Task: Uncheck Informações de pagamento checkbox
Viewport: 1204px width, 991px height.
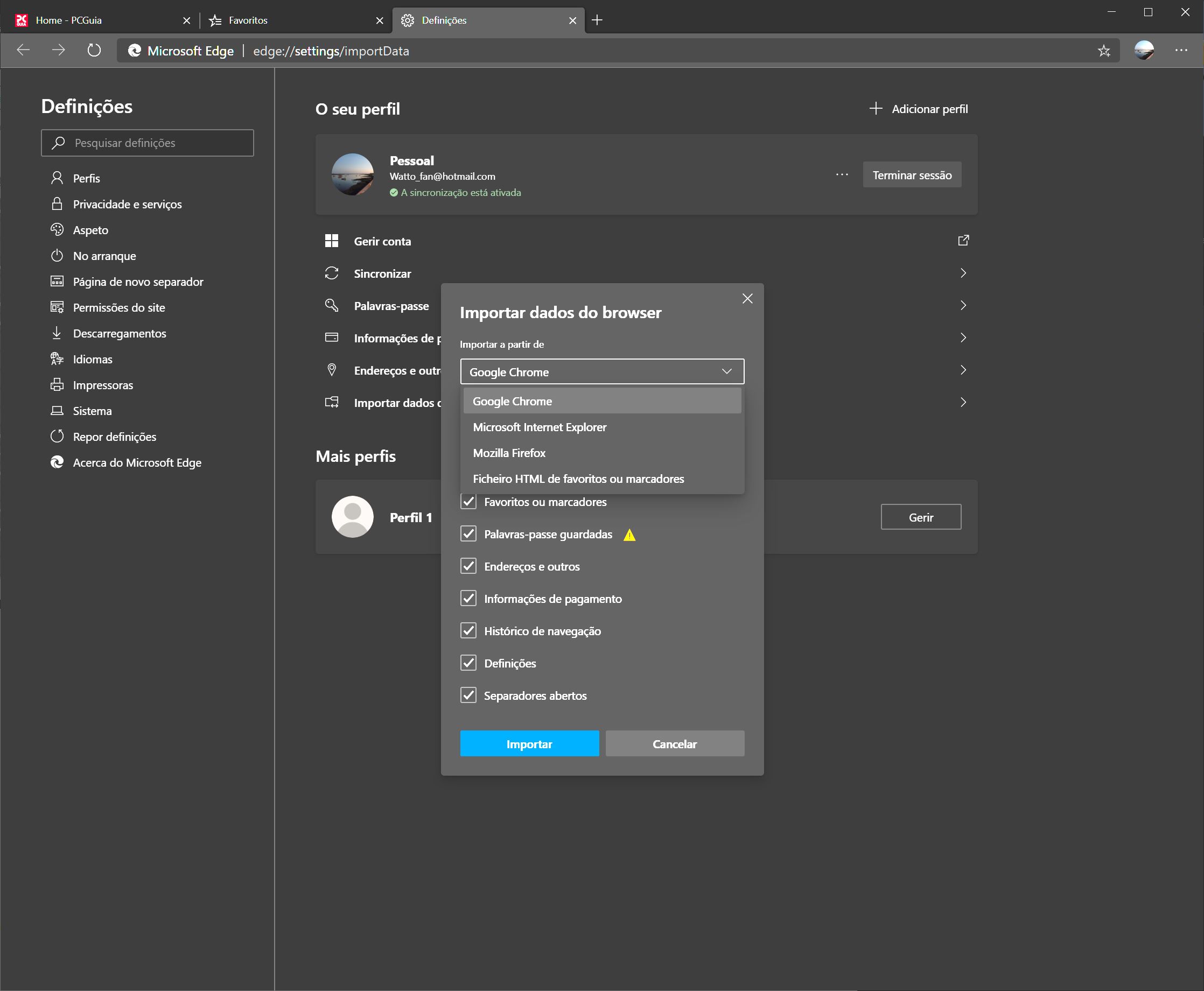Action: click(468, 598)
